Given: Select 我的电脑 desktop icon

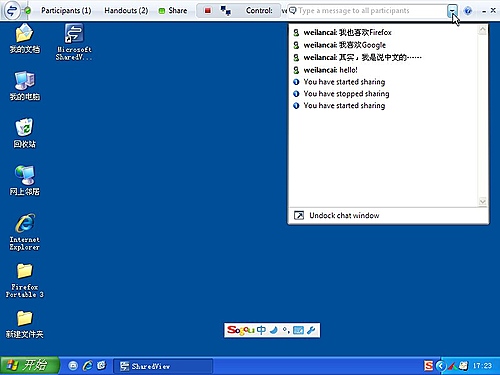Looking at the screenshot, I should coord(24,86).
